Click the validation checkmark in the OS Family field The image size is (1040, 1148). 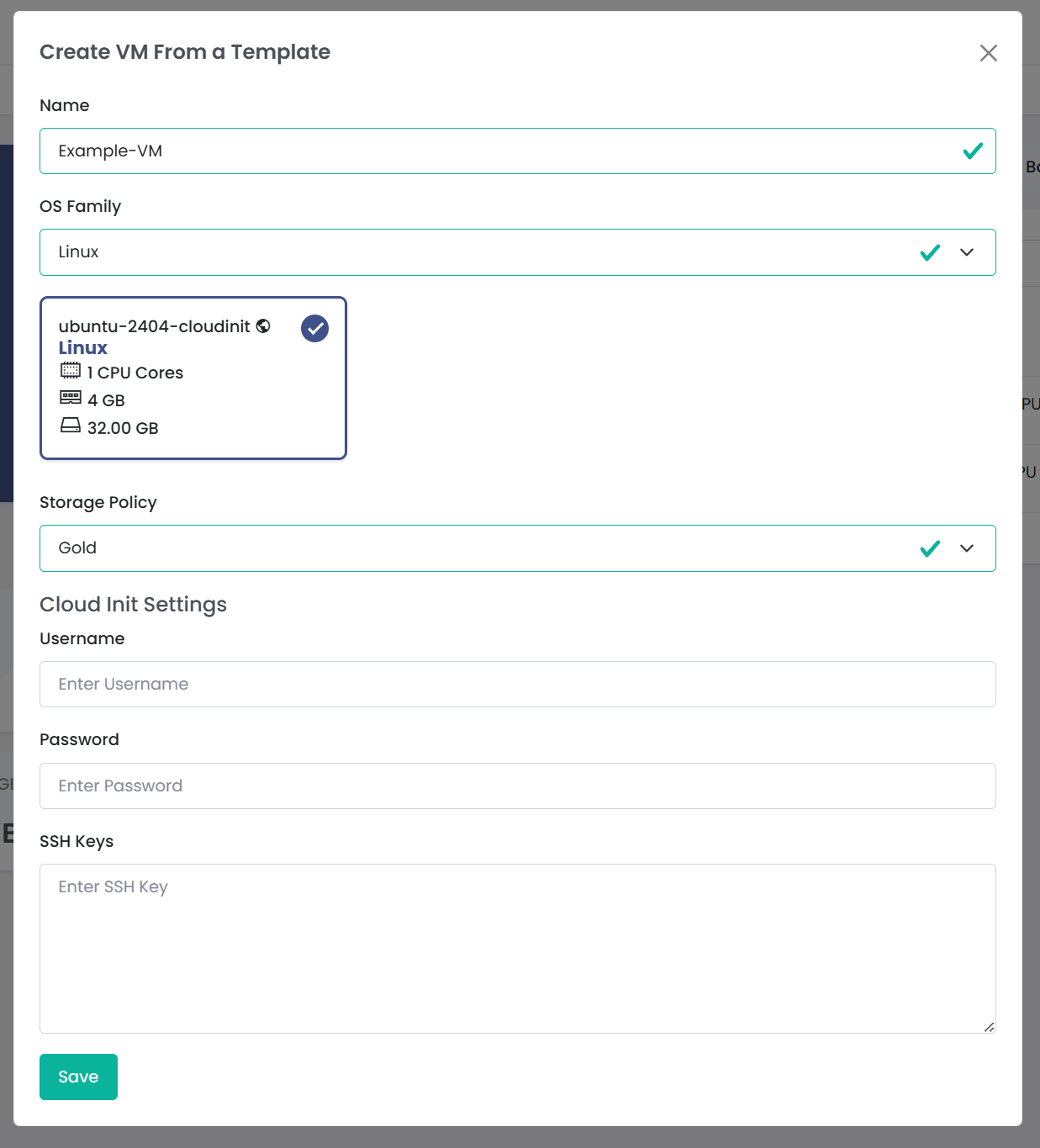click(x=930, y=251)
